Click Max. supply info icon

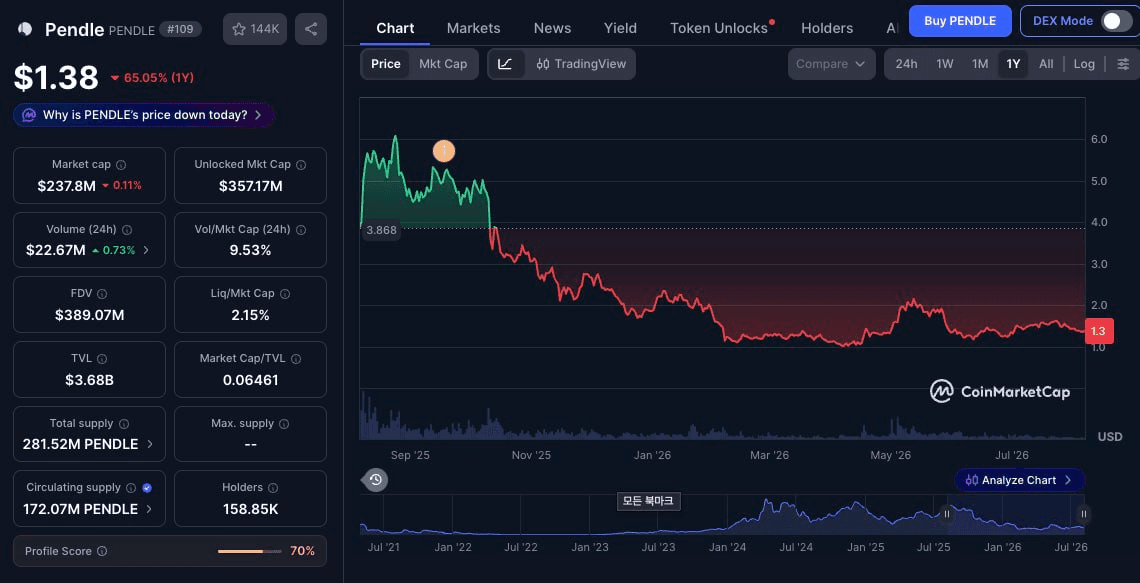[x=284, y=423]
